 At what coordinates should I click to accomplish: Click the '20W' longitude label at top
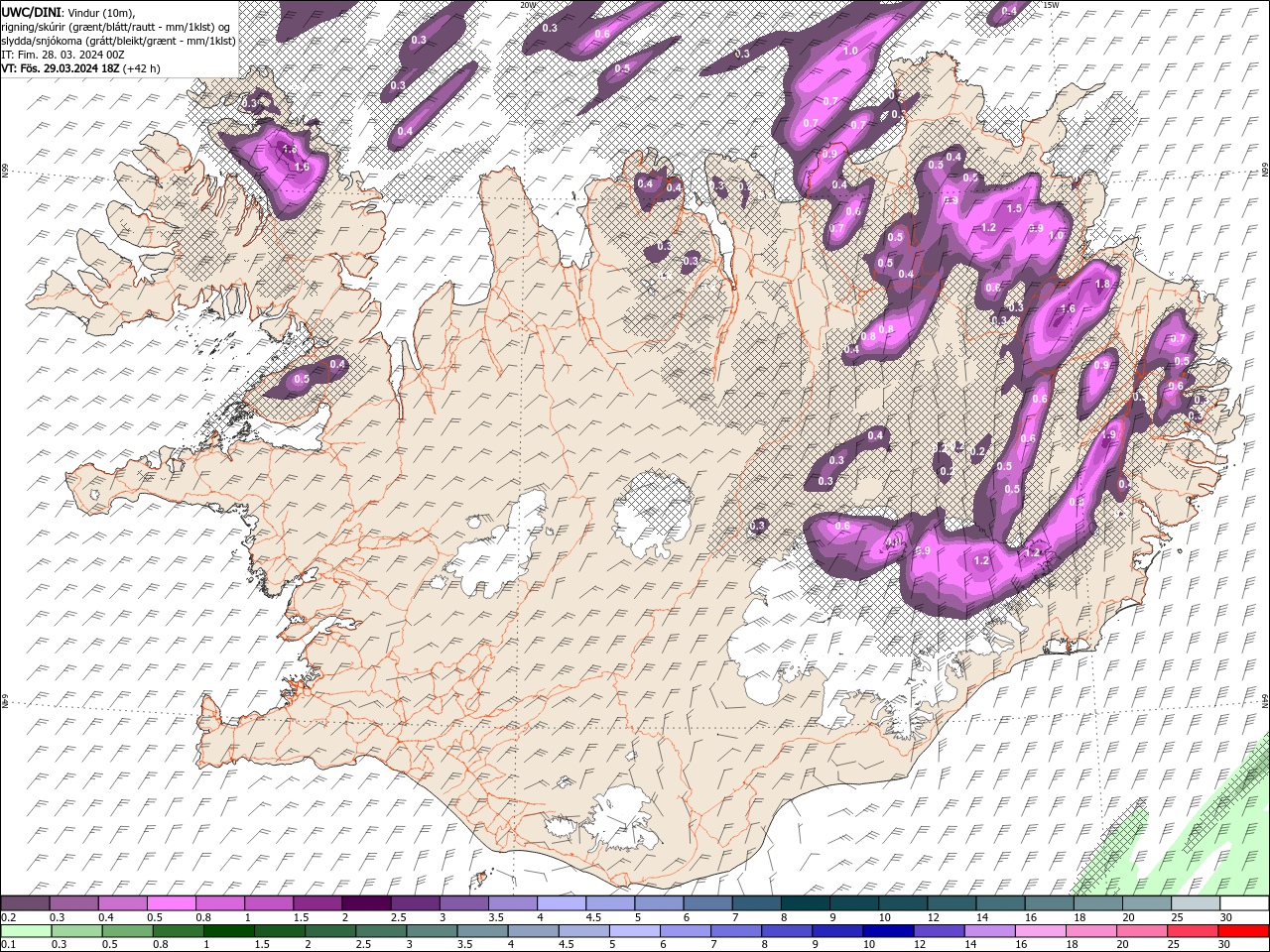[528, 5]
